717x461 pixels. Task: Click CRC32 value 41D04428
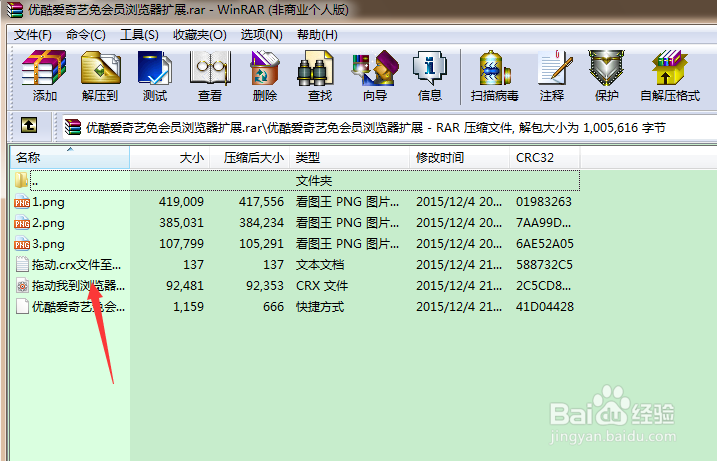pos(545,306)
